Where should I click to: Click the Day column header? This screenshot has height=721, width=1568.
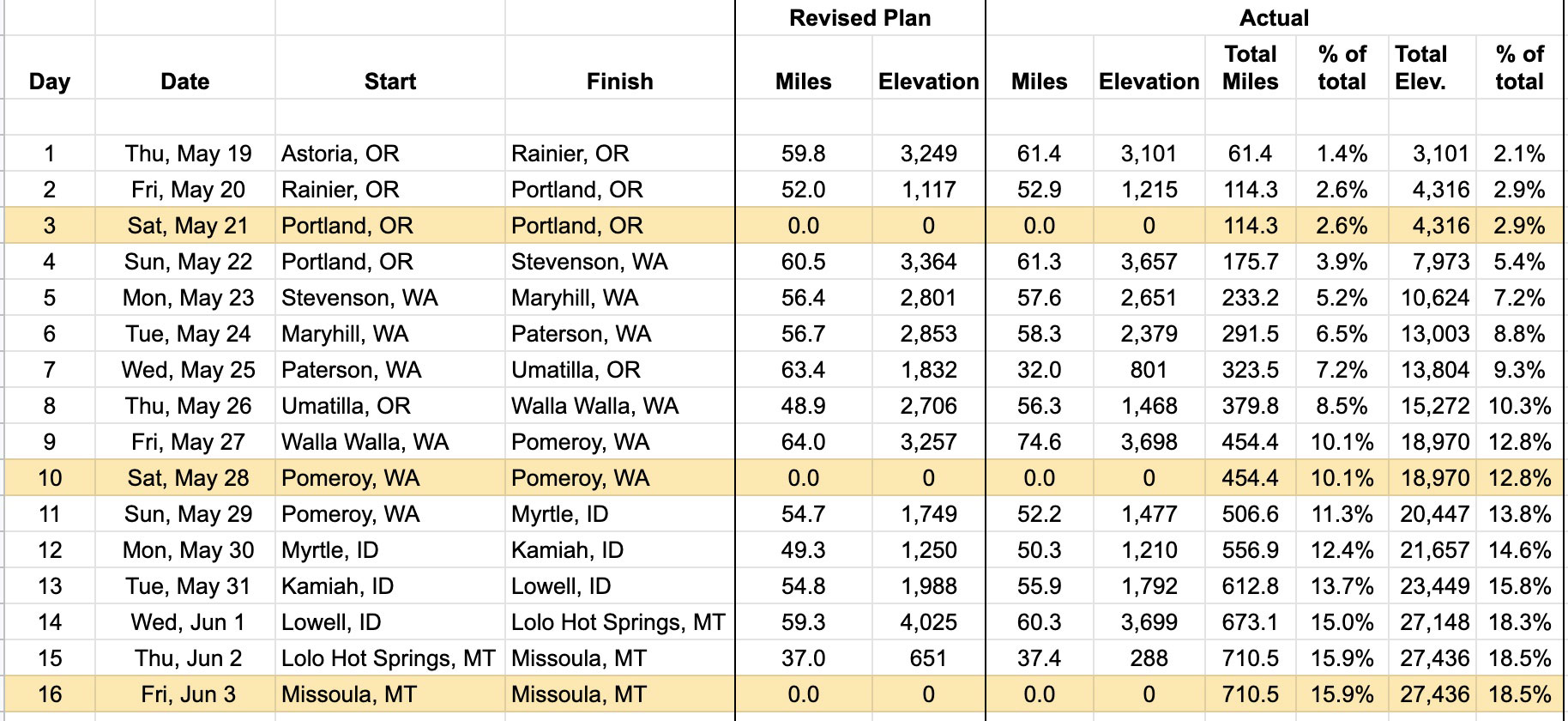point(50,82)
